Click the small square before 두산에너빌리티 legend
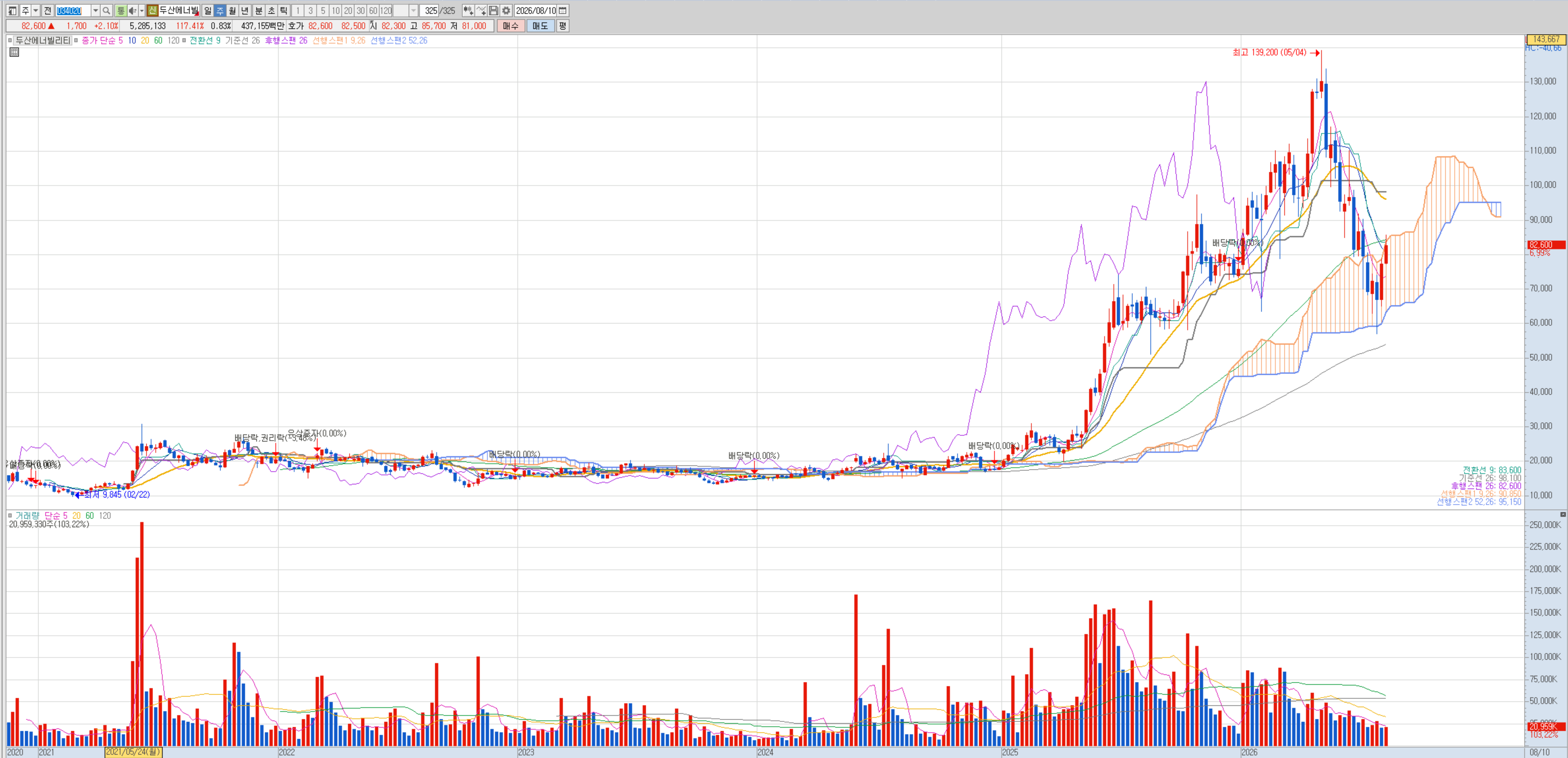 tap(10, 40)
